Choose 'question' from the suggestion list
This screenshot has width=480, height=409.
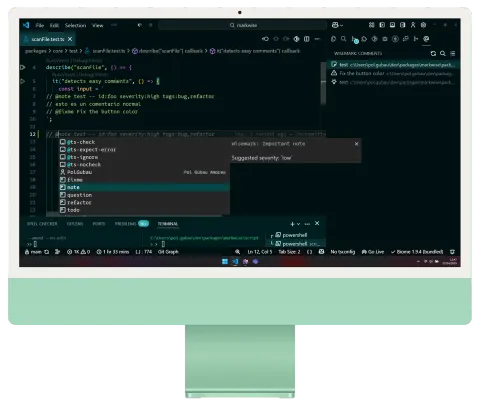click(144, 195)
